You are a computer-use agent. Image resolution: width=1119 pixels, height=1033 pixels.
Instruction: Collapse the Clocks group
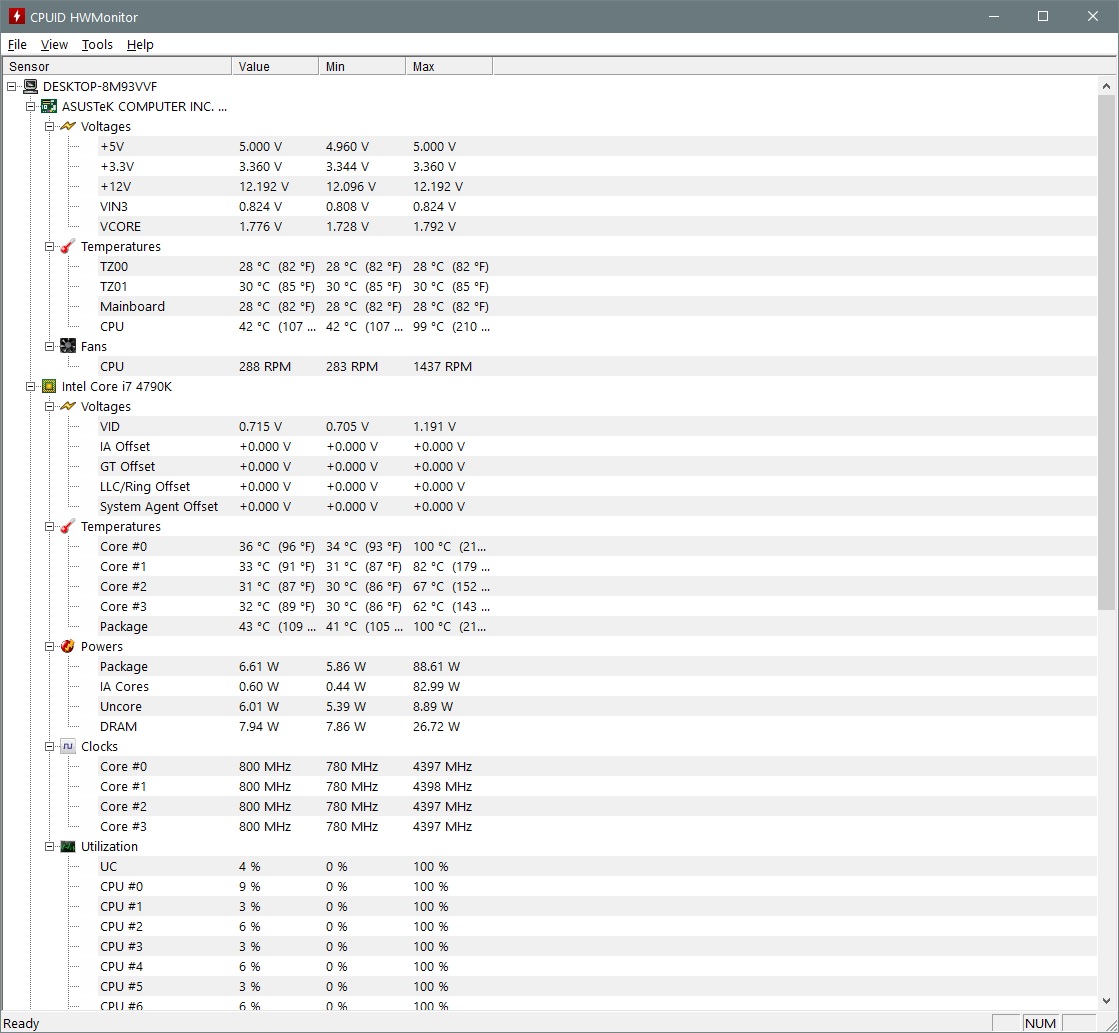pos(50,746)
